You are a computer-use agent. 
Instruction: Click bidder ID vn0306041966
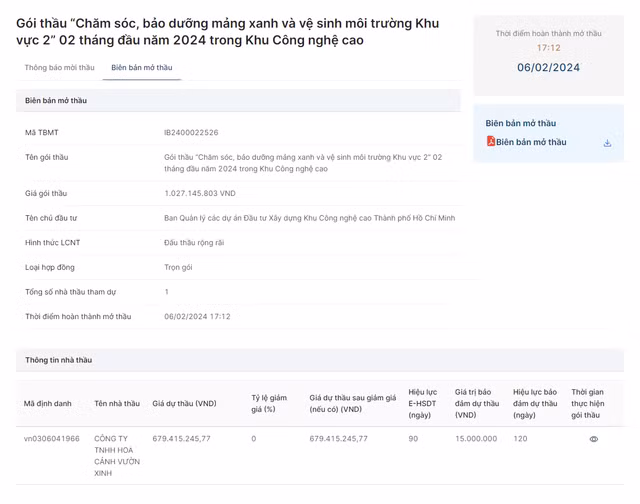click(52, 438)
